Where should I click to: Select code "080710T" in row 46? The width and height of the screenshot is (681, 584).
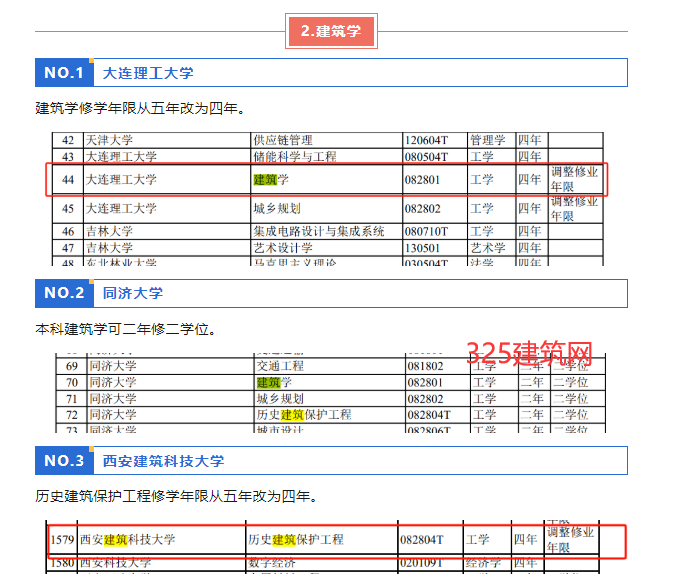click(x=426, y=231)
